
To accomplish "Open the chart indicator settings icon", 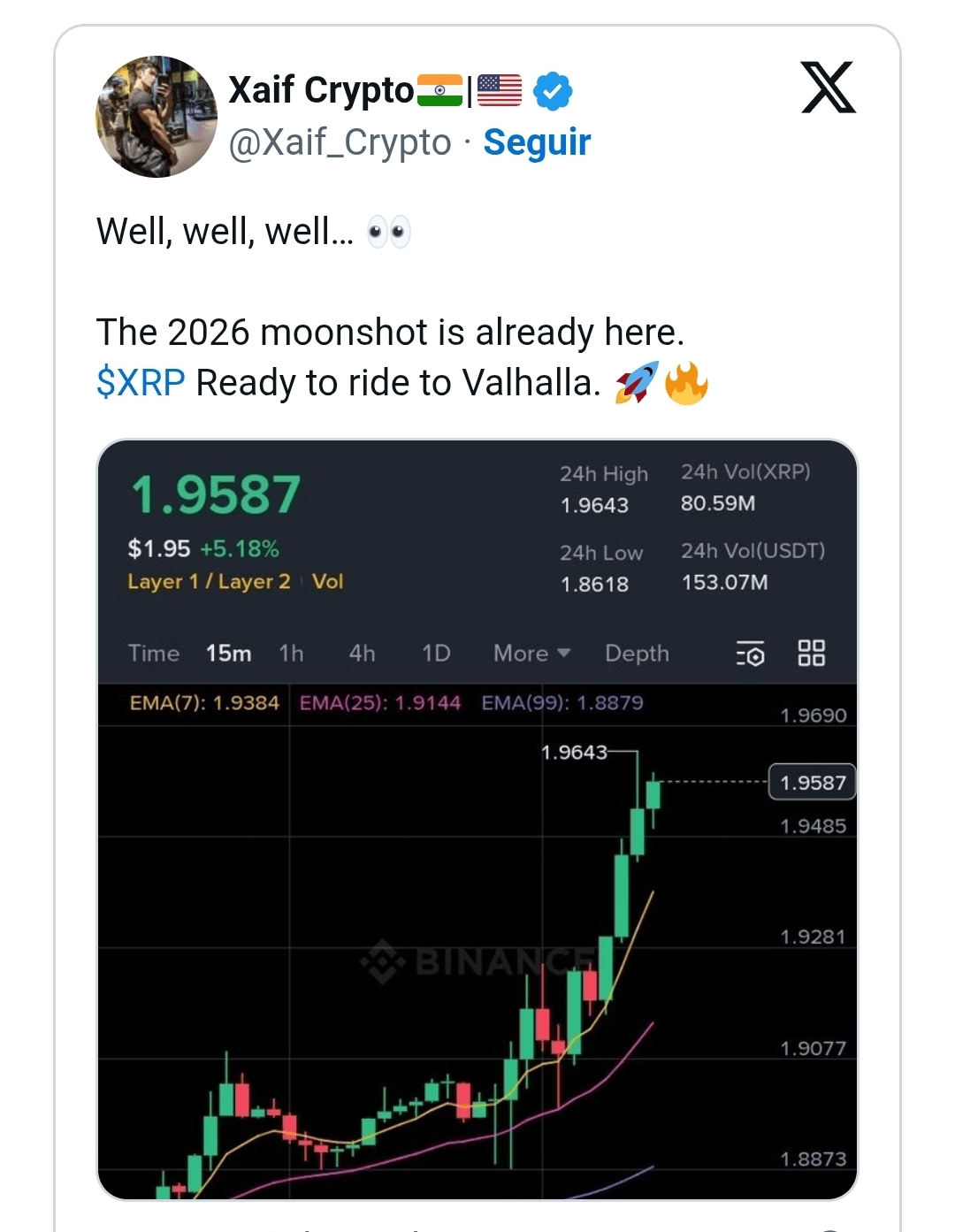I will pyautogui.click(x=750, y=654).
